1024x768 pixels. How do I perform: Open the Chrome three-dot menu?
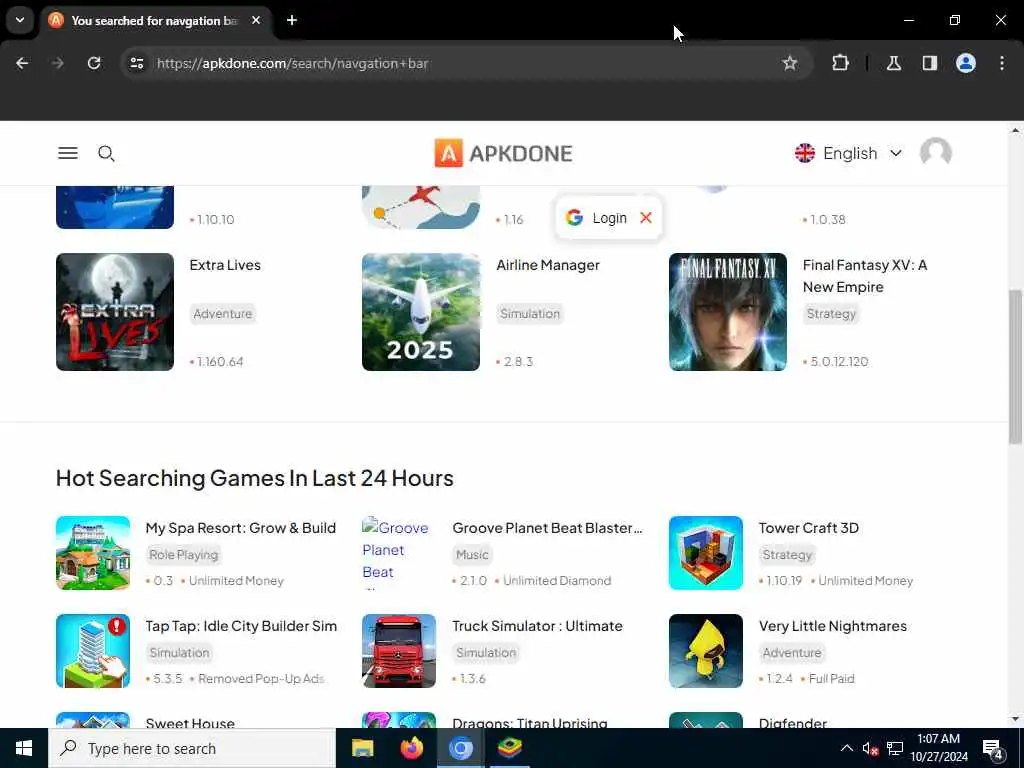pos(1001,63)
